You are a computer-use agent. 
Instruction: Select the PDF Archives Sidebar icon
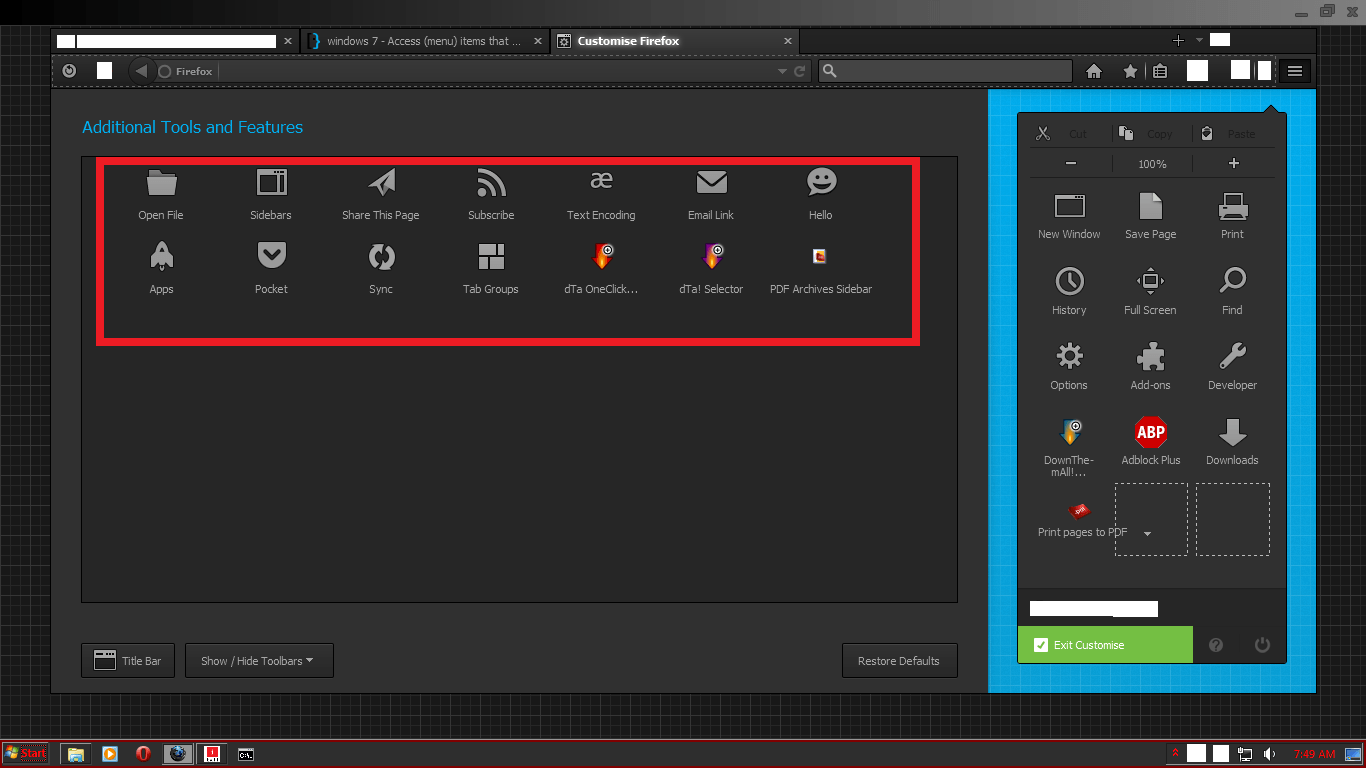[820, 256]
